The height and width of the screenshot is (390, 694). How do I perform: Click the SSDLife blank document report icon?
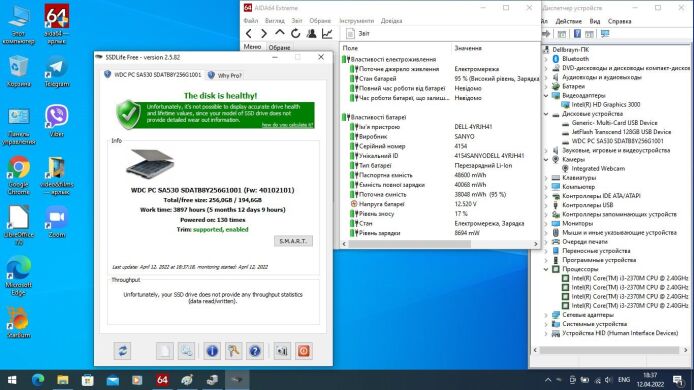(165, 351)
